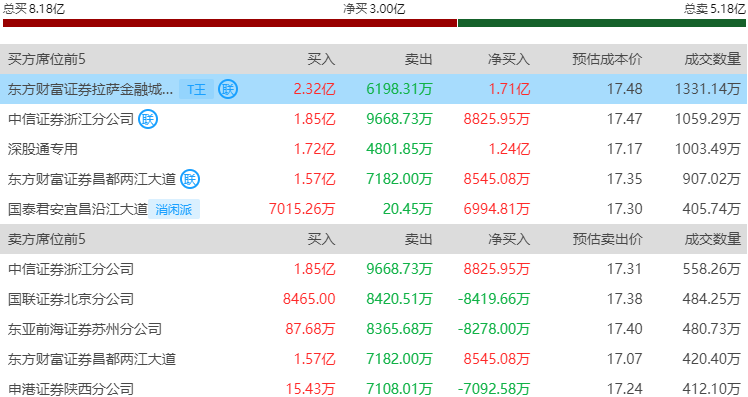Open 深股通专用 seat in the buyer list

(42, 149)
